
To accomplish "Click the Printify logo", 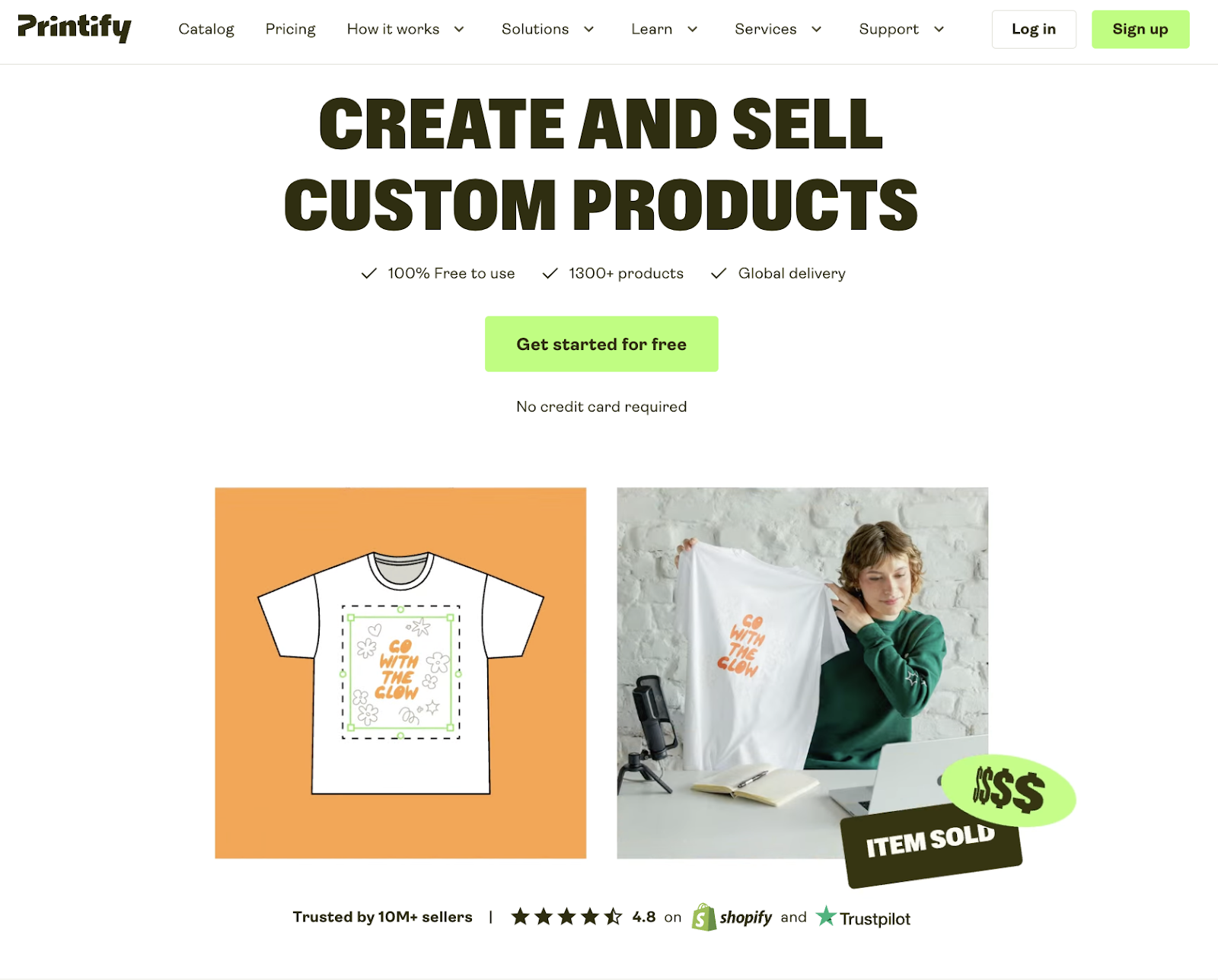I will (x=75, y=28).
